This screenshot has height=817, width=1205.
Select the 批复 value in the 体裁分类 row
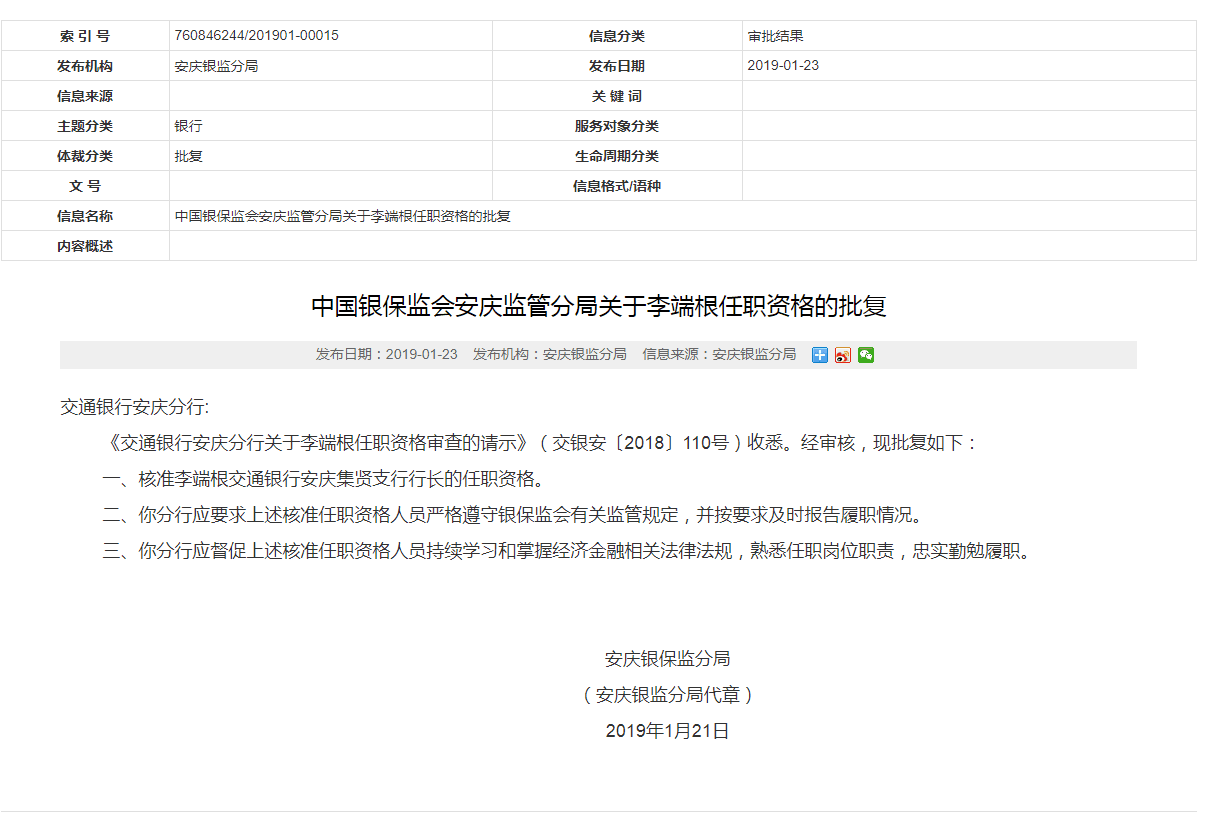click(188, 156)
